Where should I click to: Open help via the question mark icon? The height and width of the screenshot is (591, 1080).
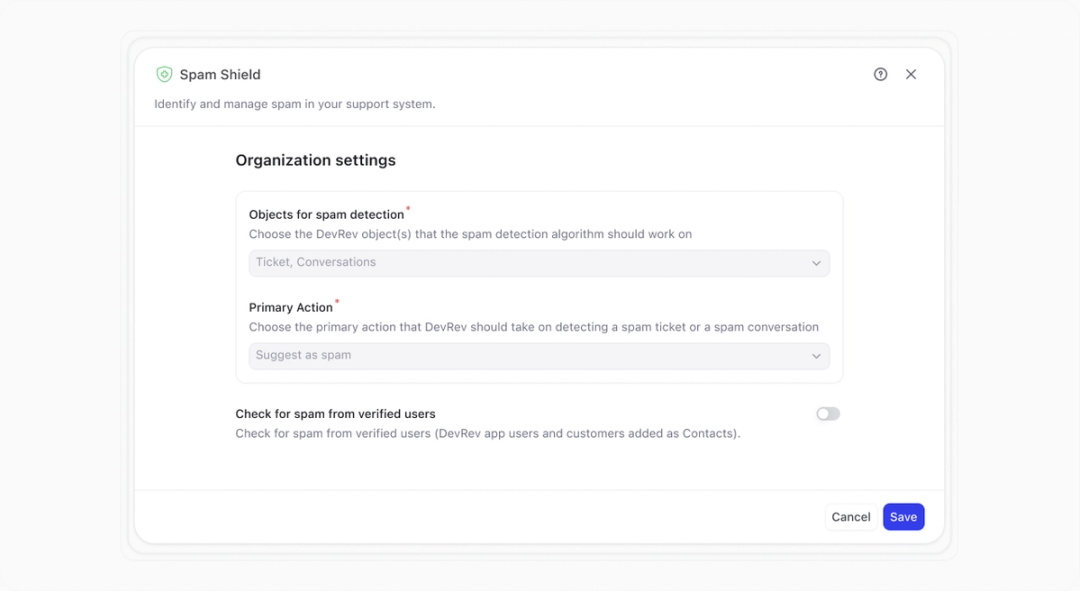pyautogui.click(x=880, y=74)
